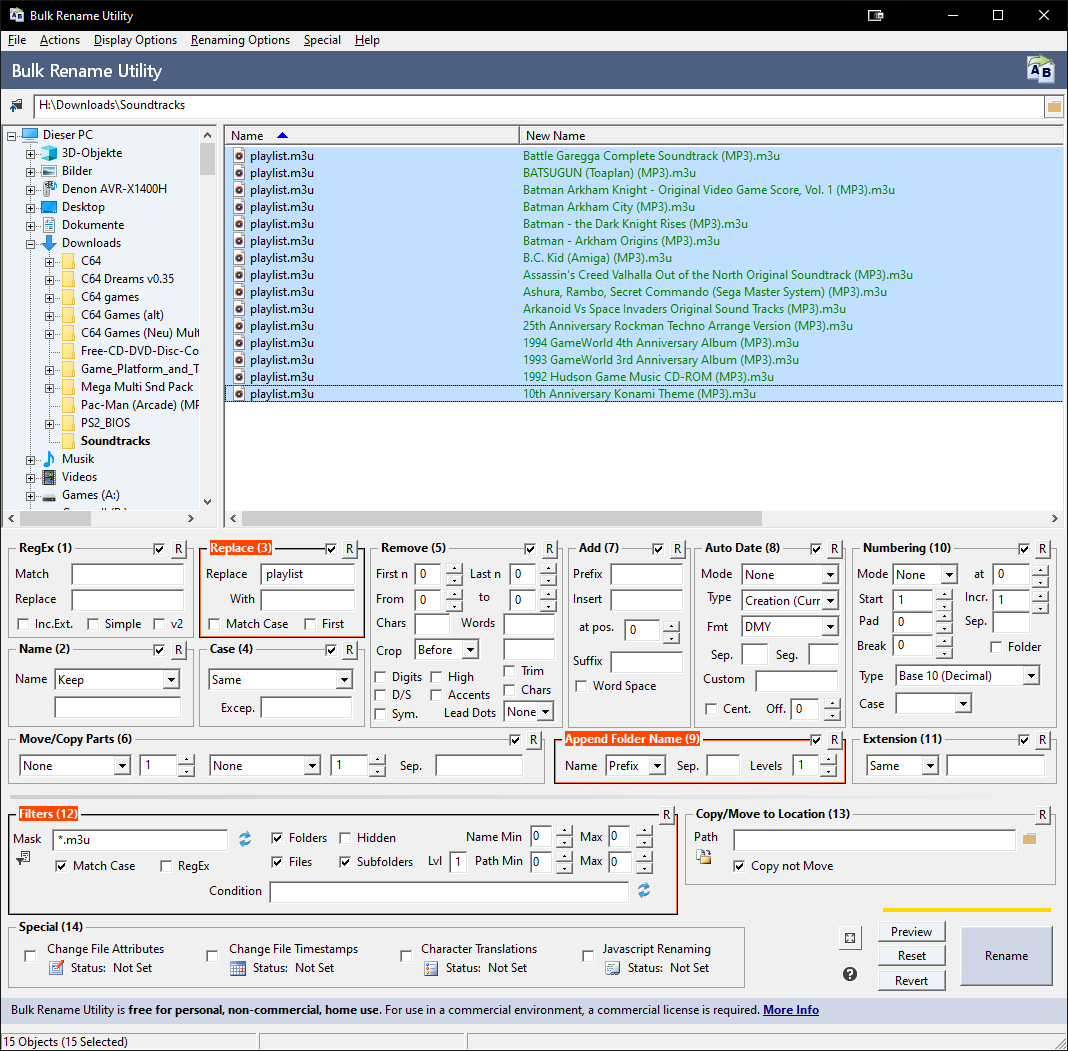
Task: Click the R reset button for Replace (3)
Action: click(x=349, y=549)
